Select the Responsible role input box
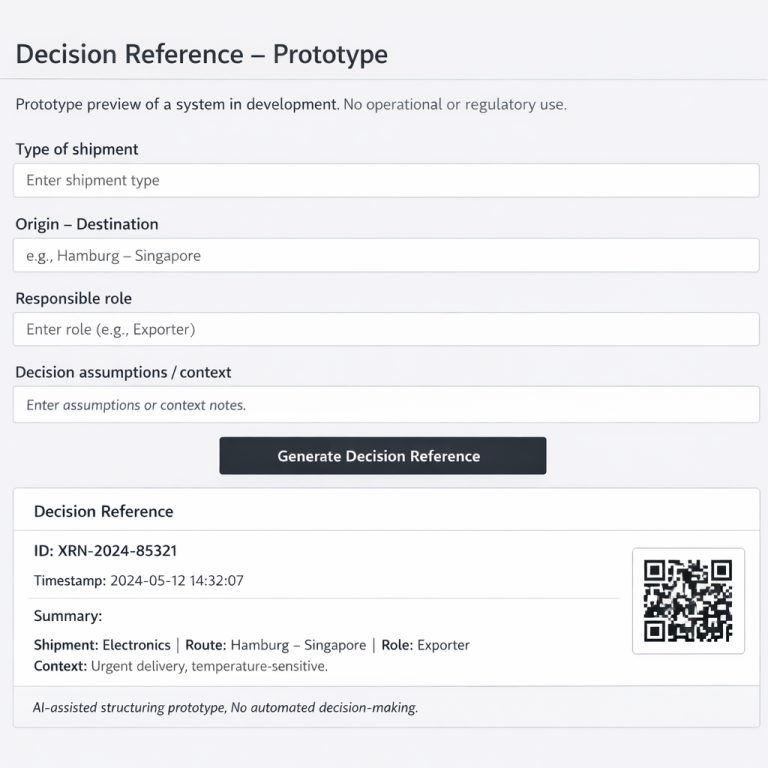Viewport: 768px width, 768px height. [x=386, y=329]
